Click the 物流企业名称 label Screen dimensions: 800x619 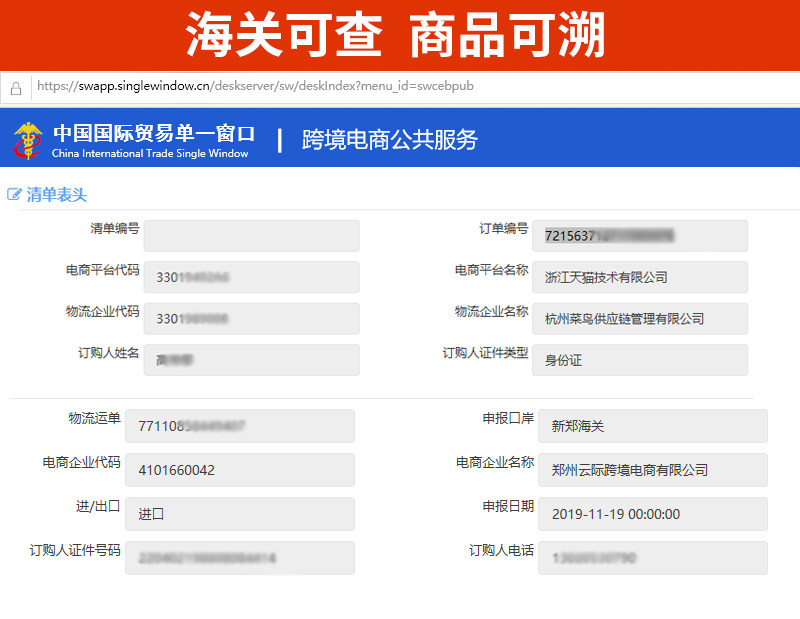point(491,311)
